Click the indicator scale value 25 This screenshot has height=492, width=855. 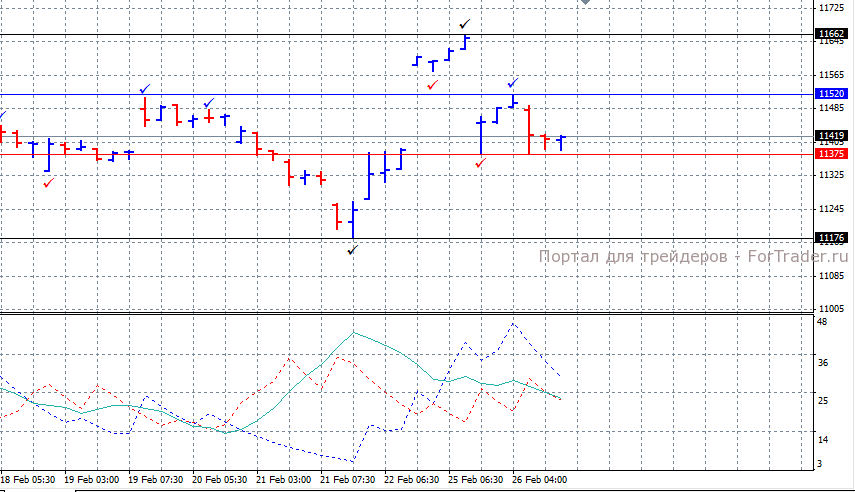coord(822,401)
